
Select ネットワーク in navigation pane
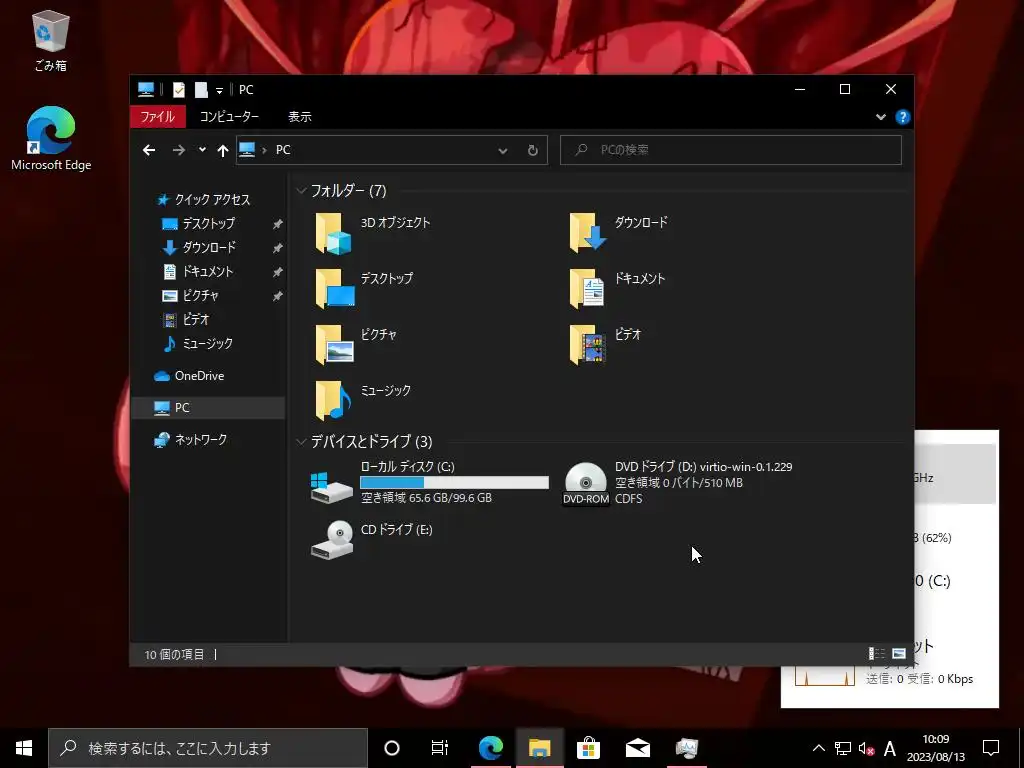pos(191,440)
